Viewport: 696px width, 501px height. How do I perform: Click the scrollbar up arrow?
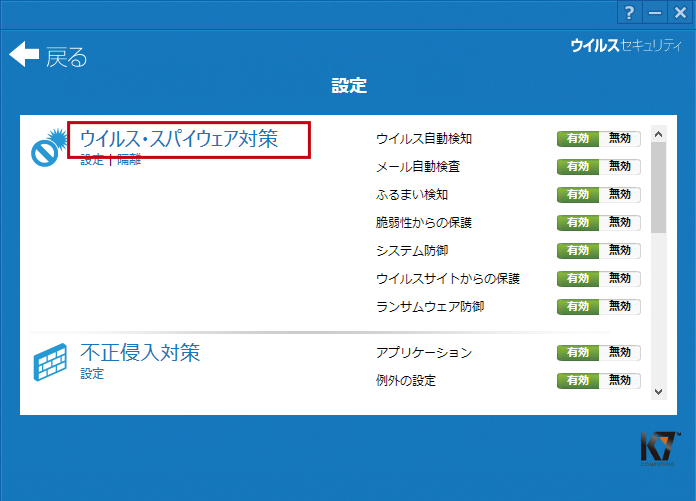(x=659, y=134)
